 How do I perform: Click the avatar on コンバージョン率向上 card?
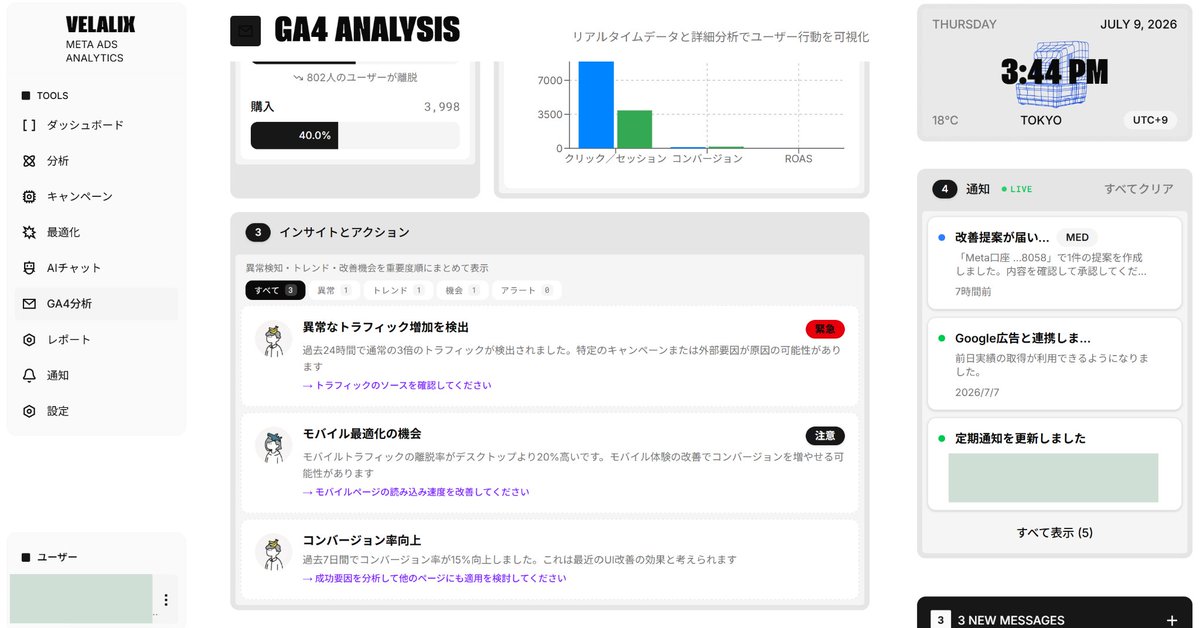(x=273, y=553)
